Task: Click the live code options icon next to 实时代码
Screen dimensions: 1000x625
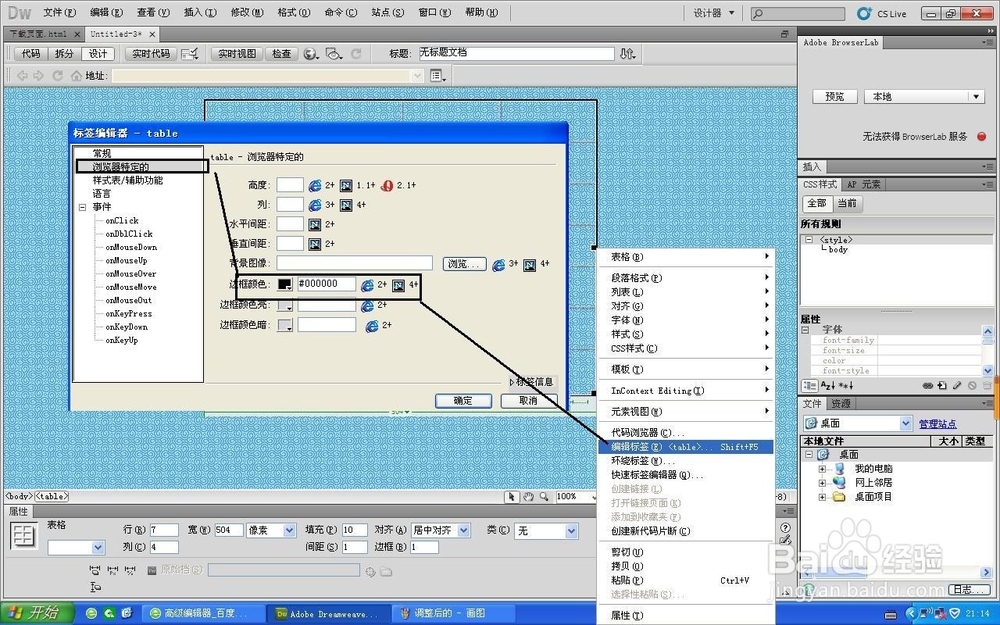Action: pos(189,54)
